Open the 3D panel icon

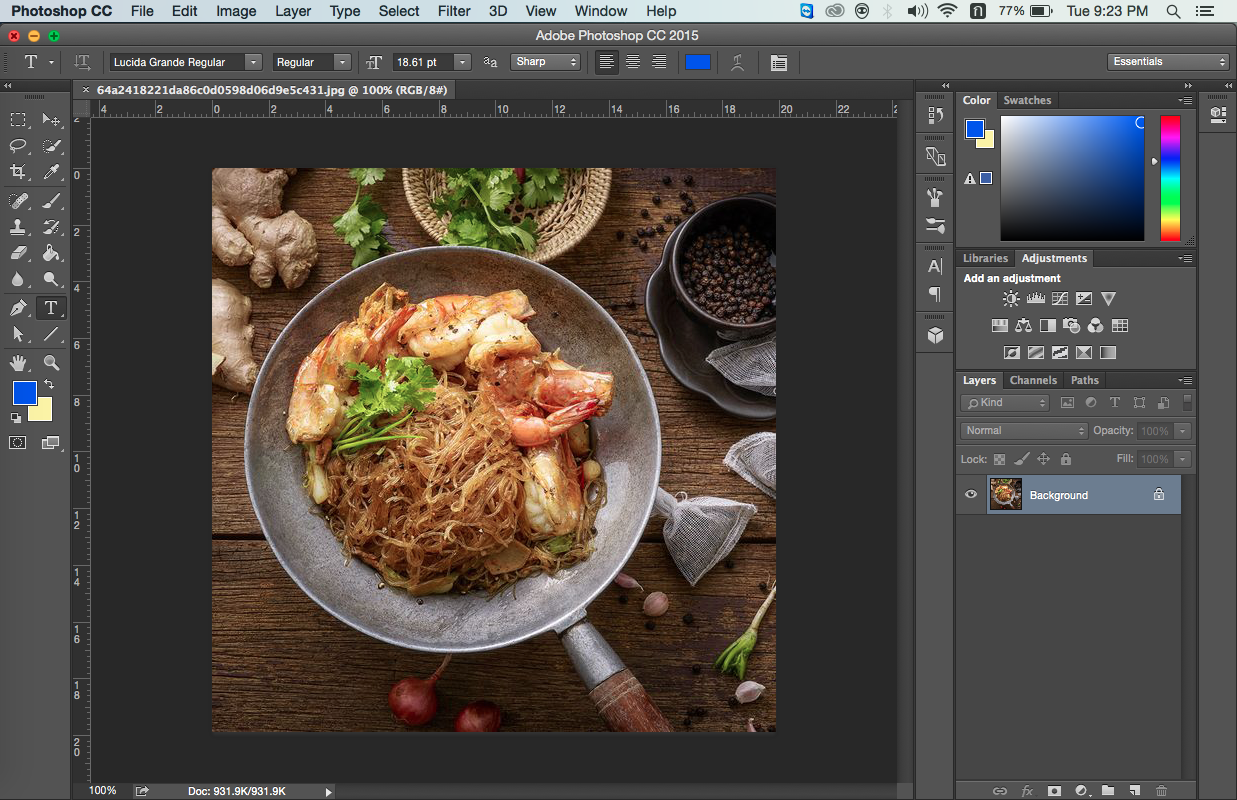point(935,336)
